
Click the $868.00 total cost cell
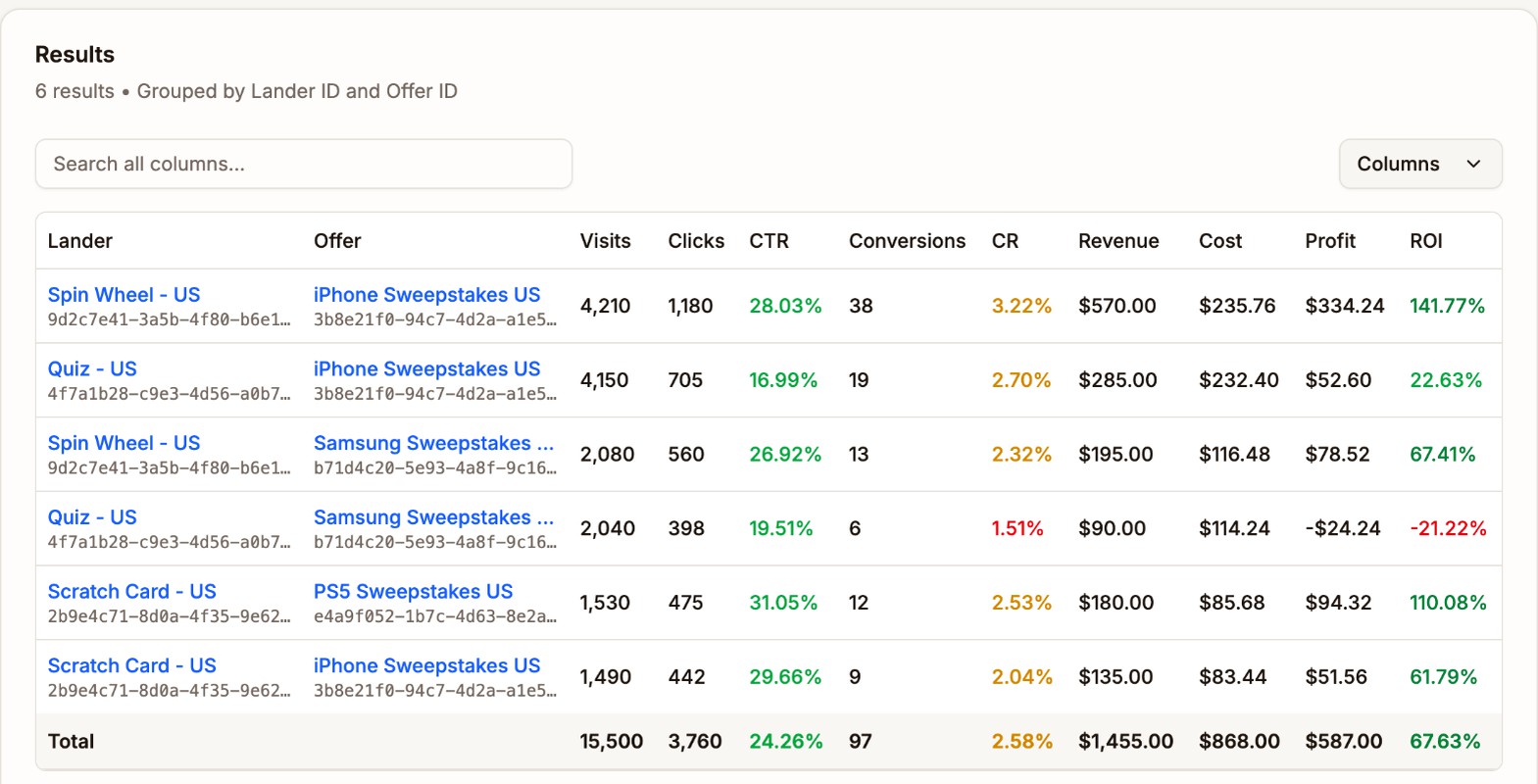[1239, 742]
